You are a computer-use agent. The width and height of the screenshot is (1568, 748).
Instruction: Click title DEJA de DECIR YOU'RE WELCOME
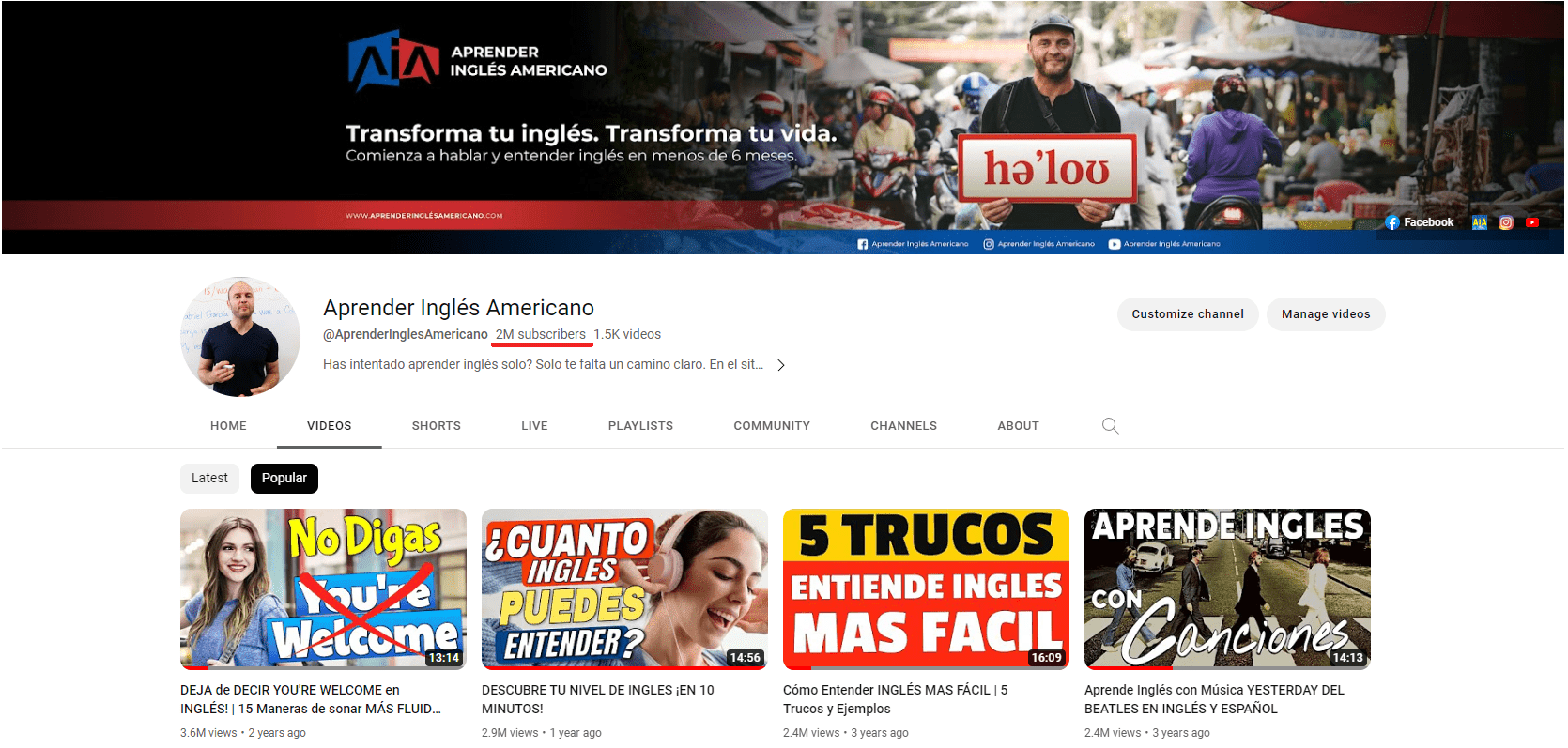(x=311, y=699)
